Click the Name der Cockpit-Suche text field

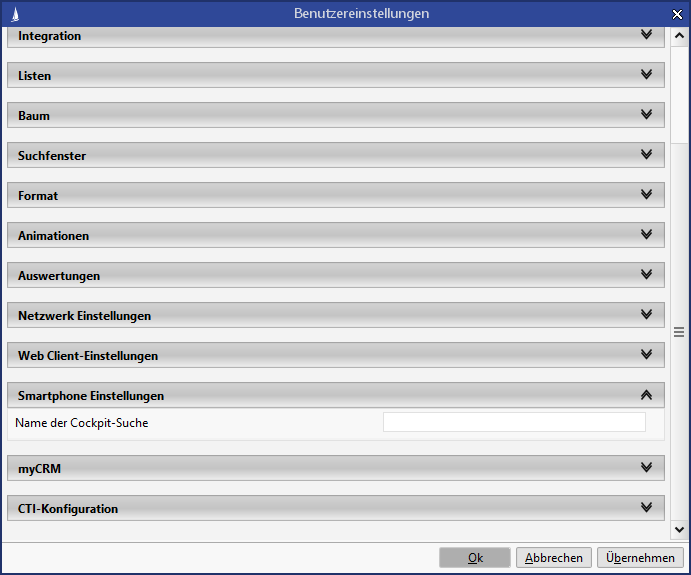(x=514, y=422)
